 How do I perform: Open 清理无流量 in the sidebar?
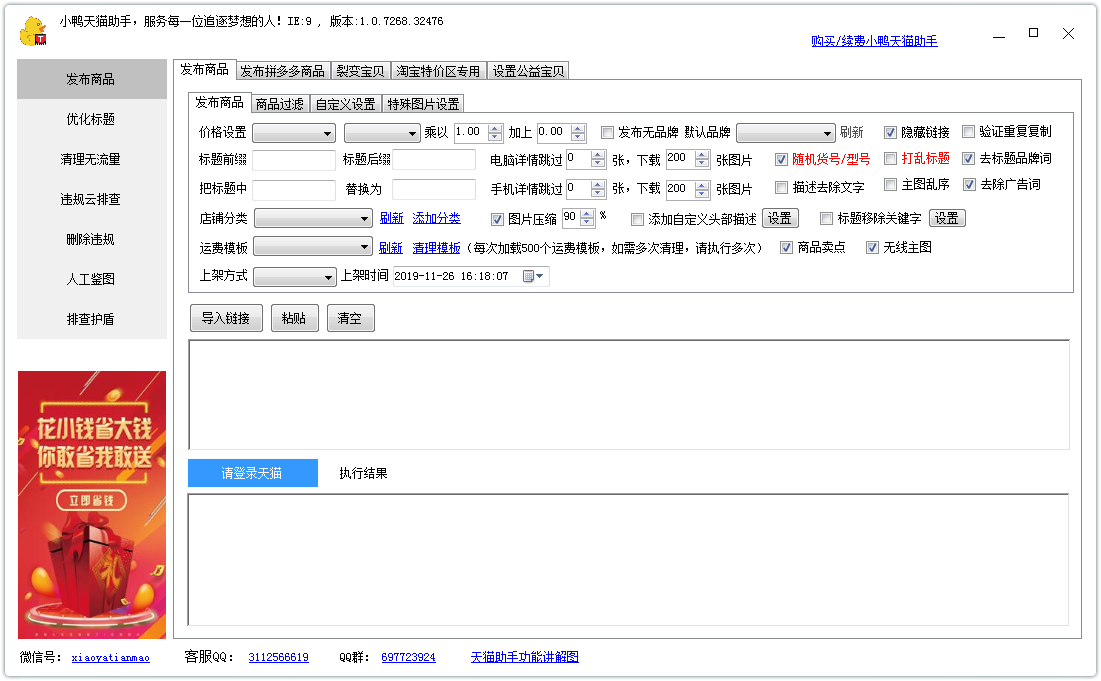(92, 159)
